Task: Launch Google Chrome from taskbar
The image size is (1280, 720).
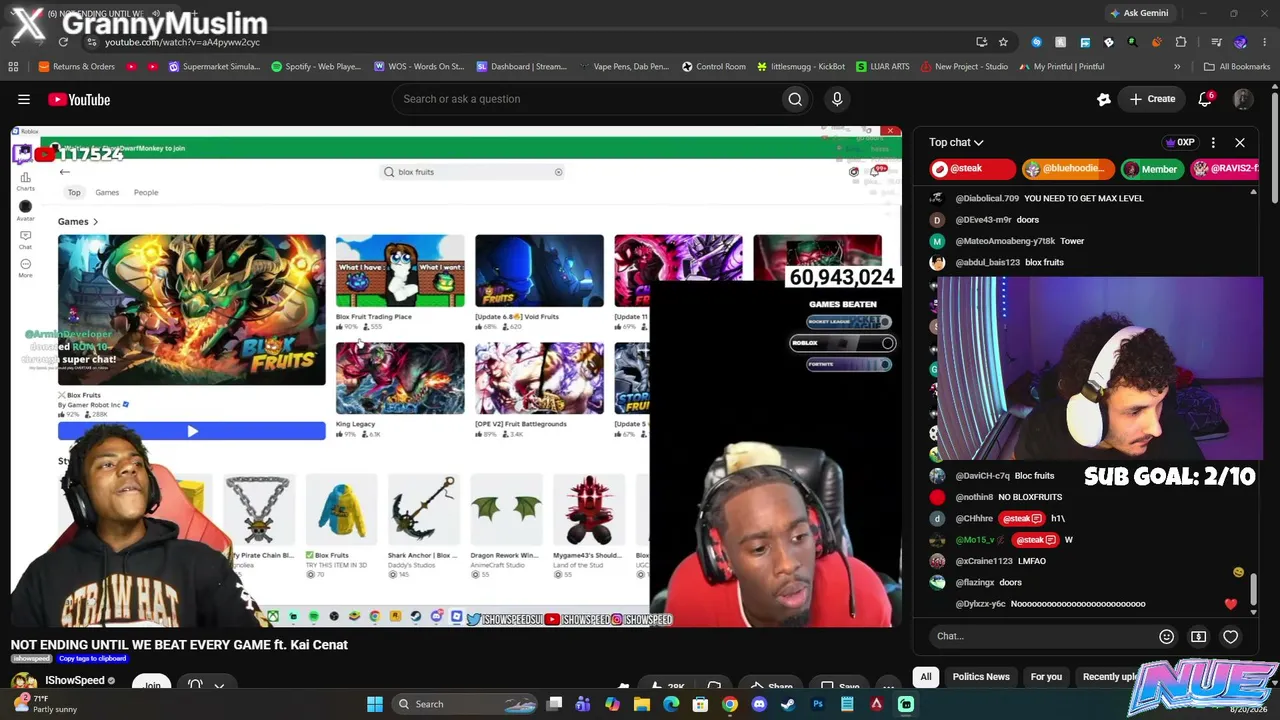Action: tap(730, 704)
